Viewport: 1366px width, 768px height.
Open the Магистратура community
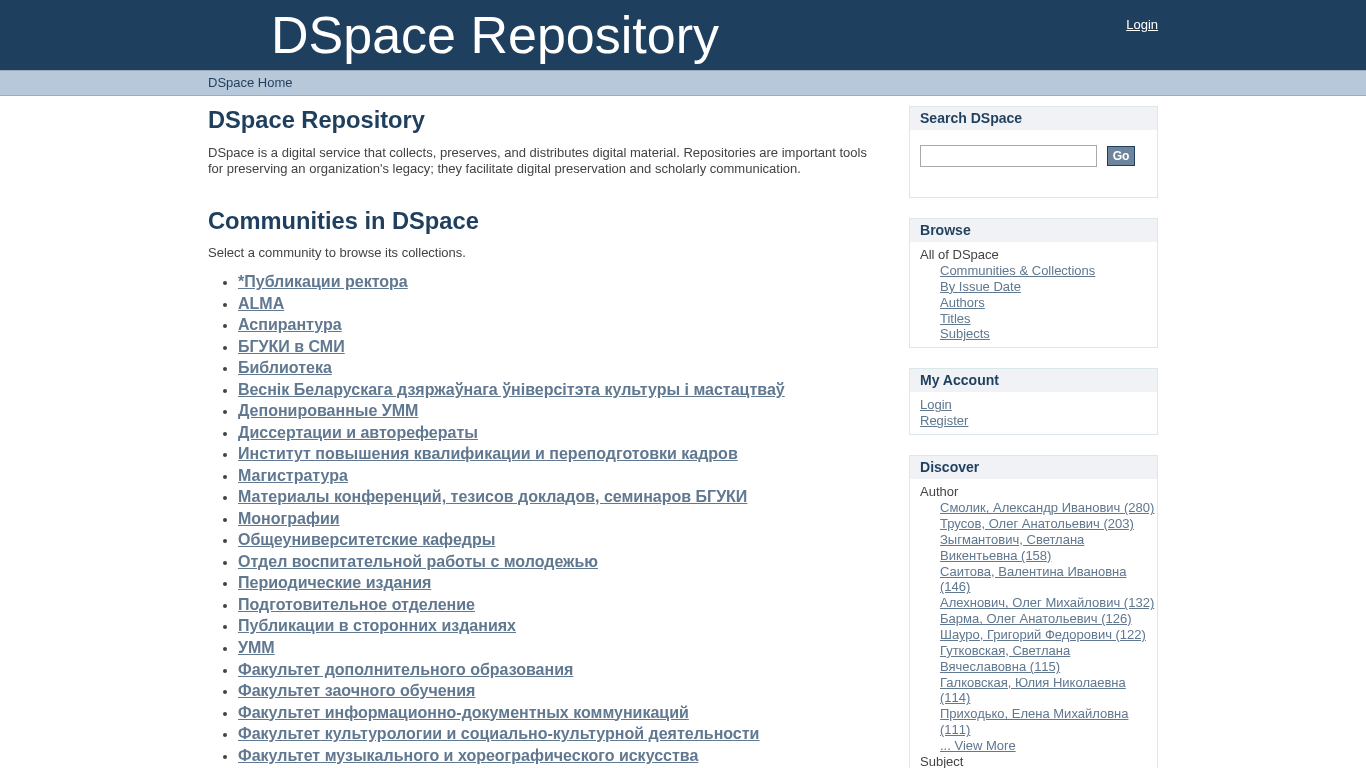pos(293,476)
